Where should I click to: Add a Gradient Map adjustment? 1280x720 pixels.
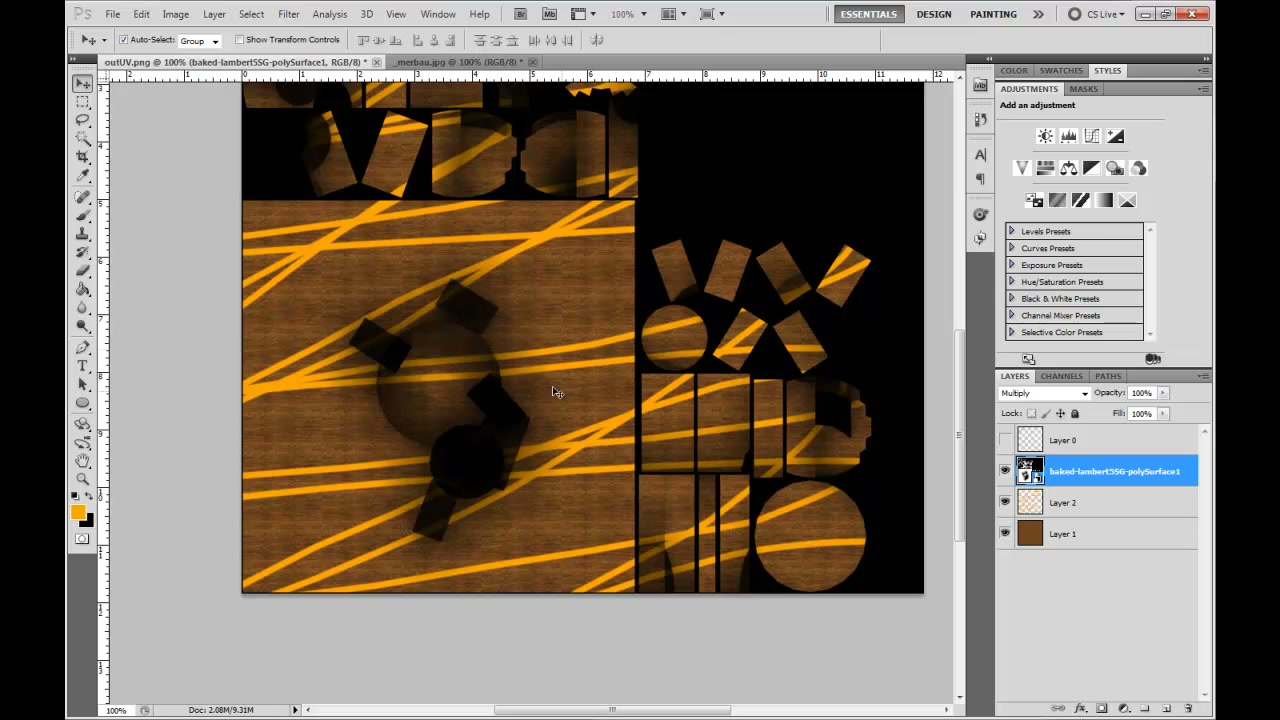pyautogui.click(x=1104, y=200)
